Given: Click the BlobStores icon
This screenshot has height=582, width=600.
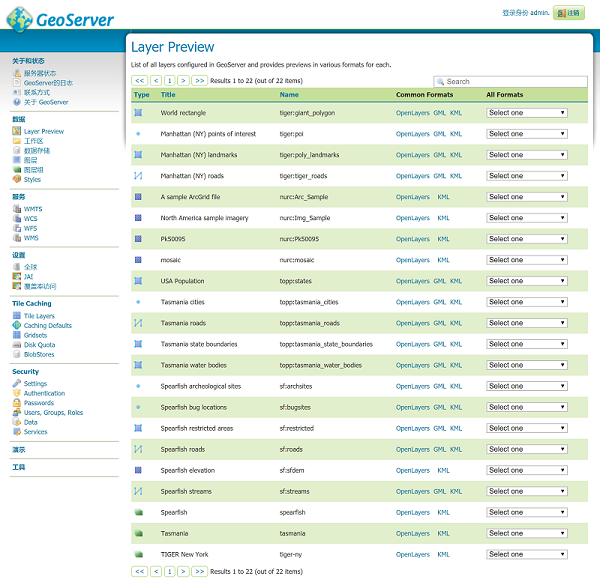Looking at the screenshot, I should 16,354.
